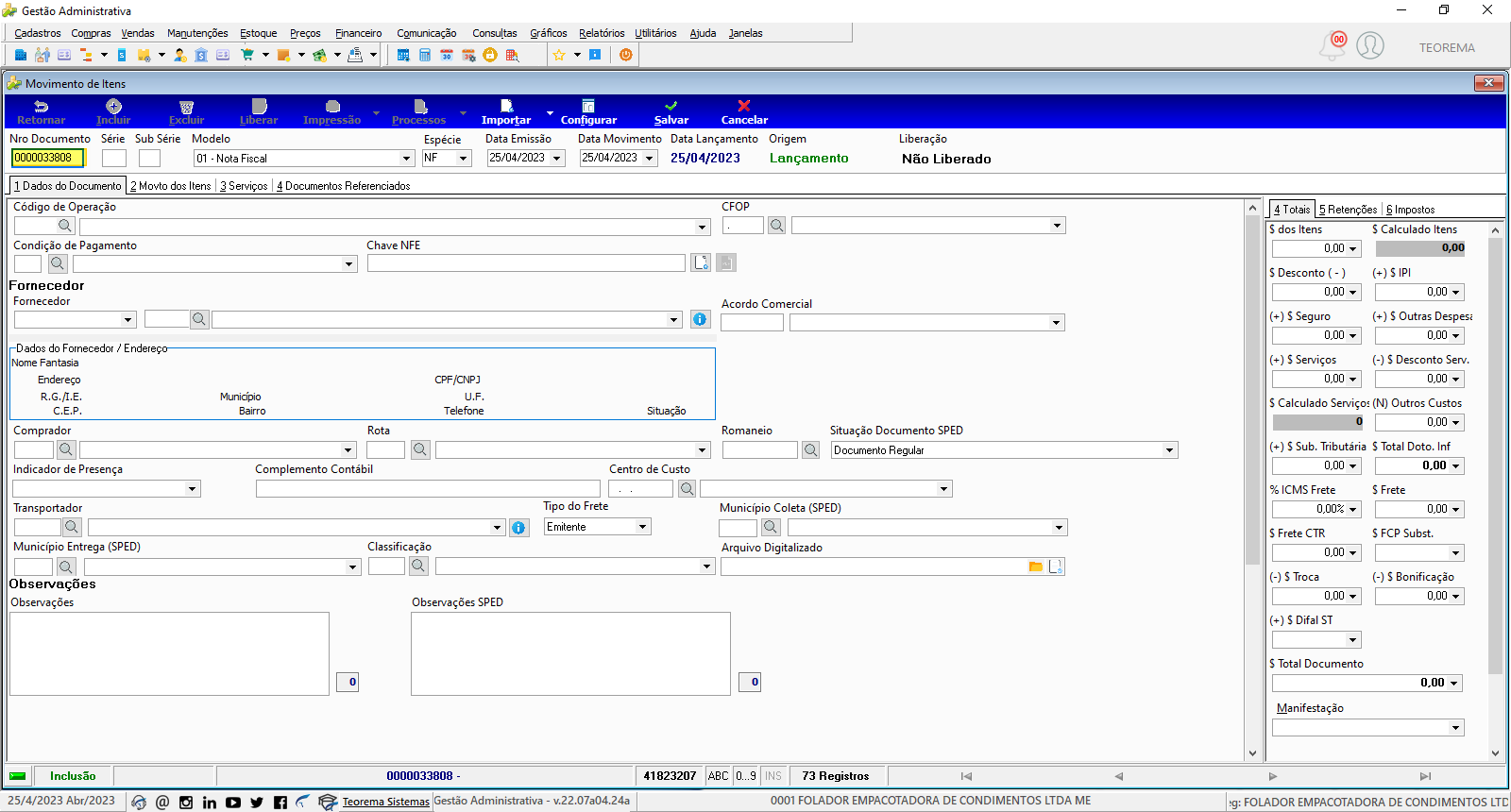Cancel the entry with Cancelar
Screen dimensions: 1511x812
744,112
